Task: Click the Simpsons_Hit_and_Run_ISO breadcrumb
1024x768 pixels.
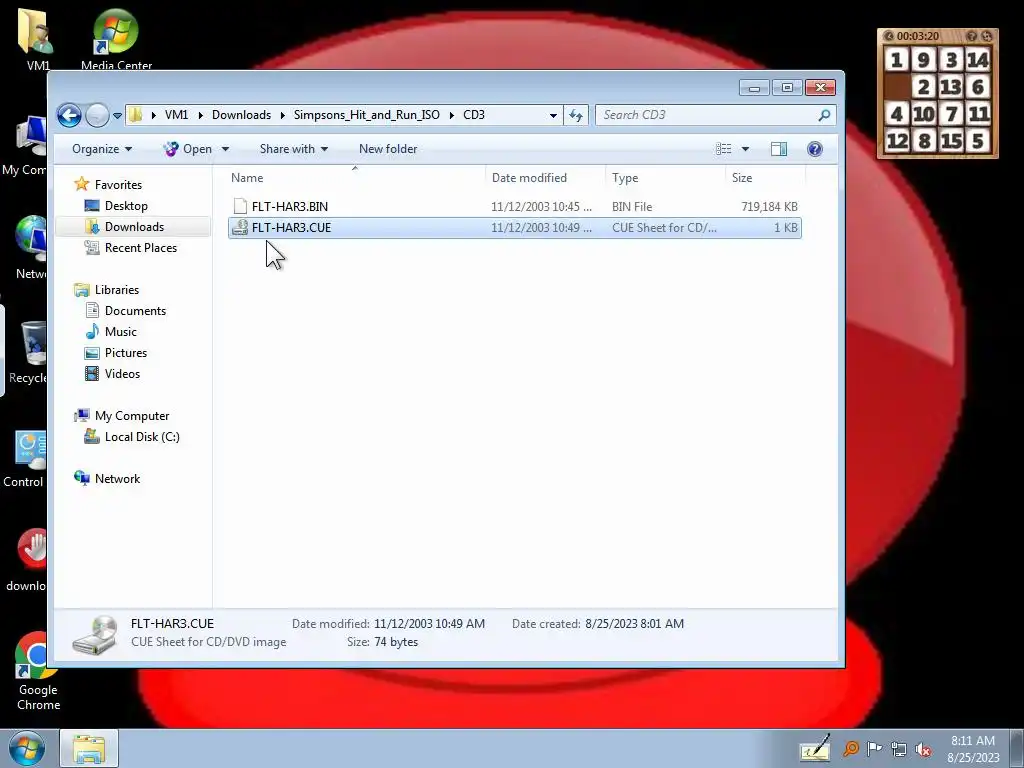Action: [x=366, y=115]
